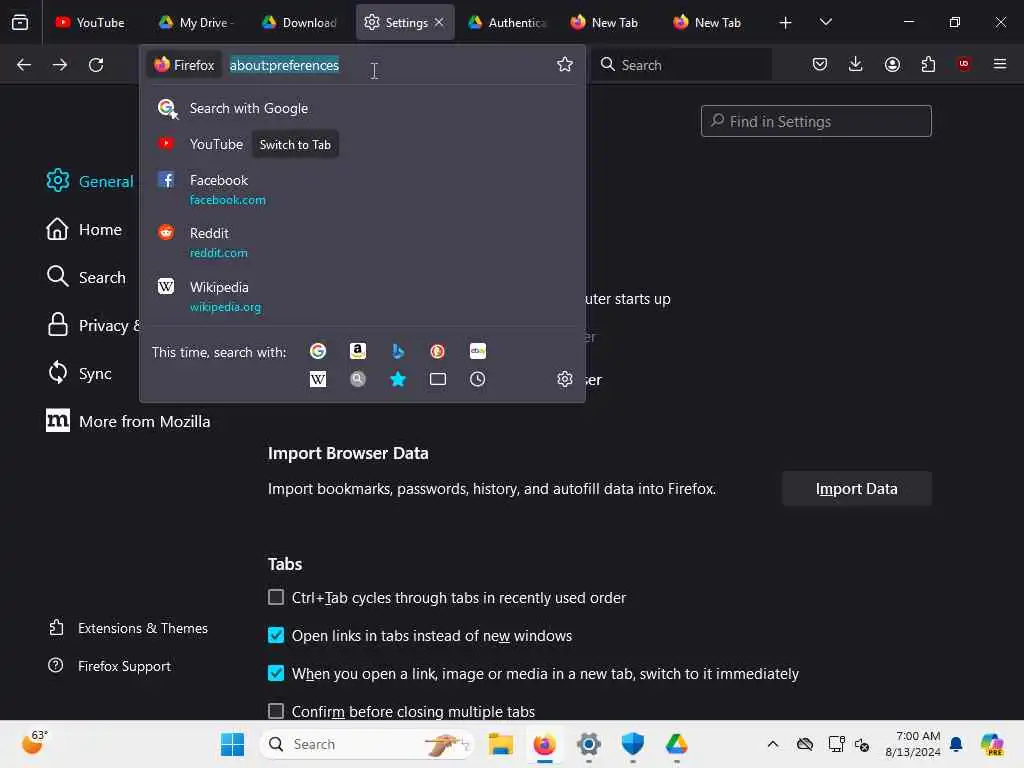Switch to the Download tab
This screenshot has width=1024, height=768.
point(300,23)
